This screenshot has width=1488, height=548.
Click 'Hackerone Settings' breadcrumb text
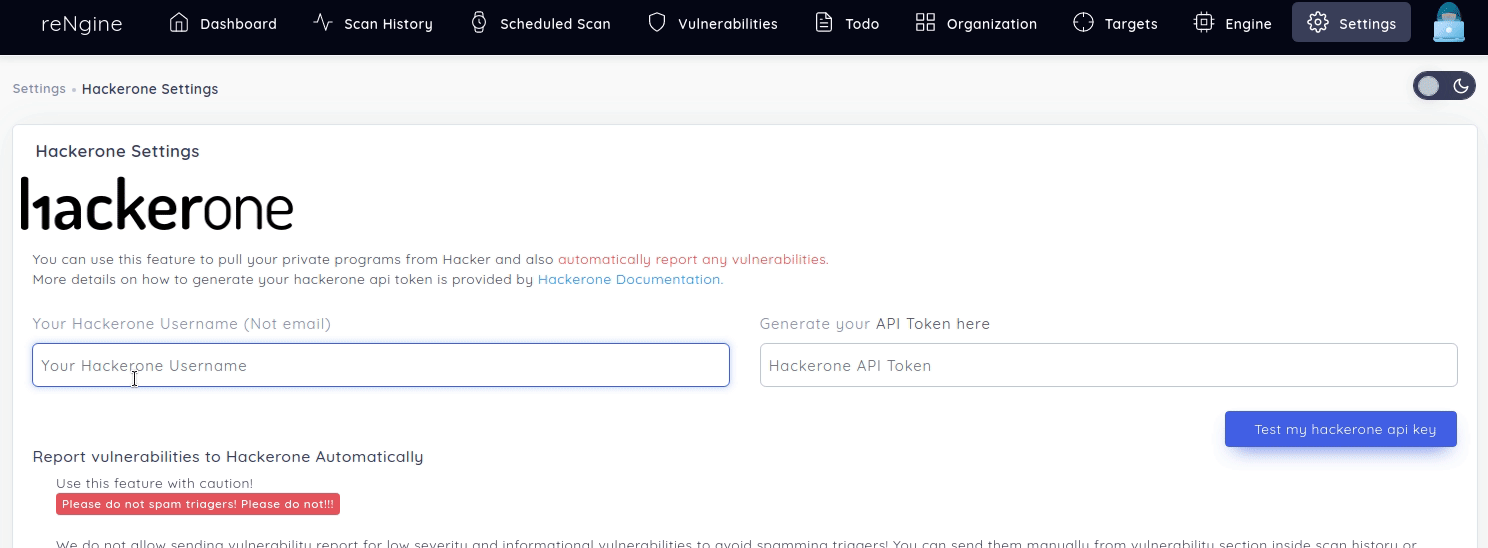coord(150,89)
